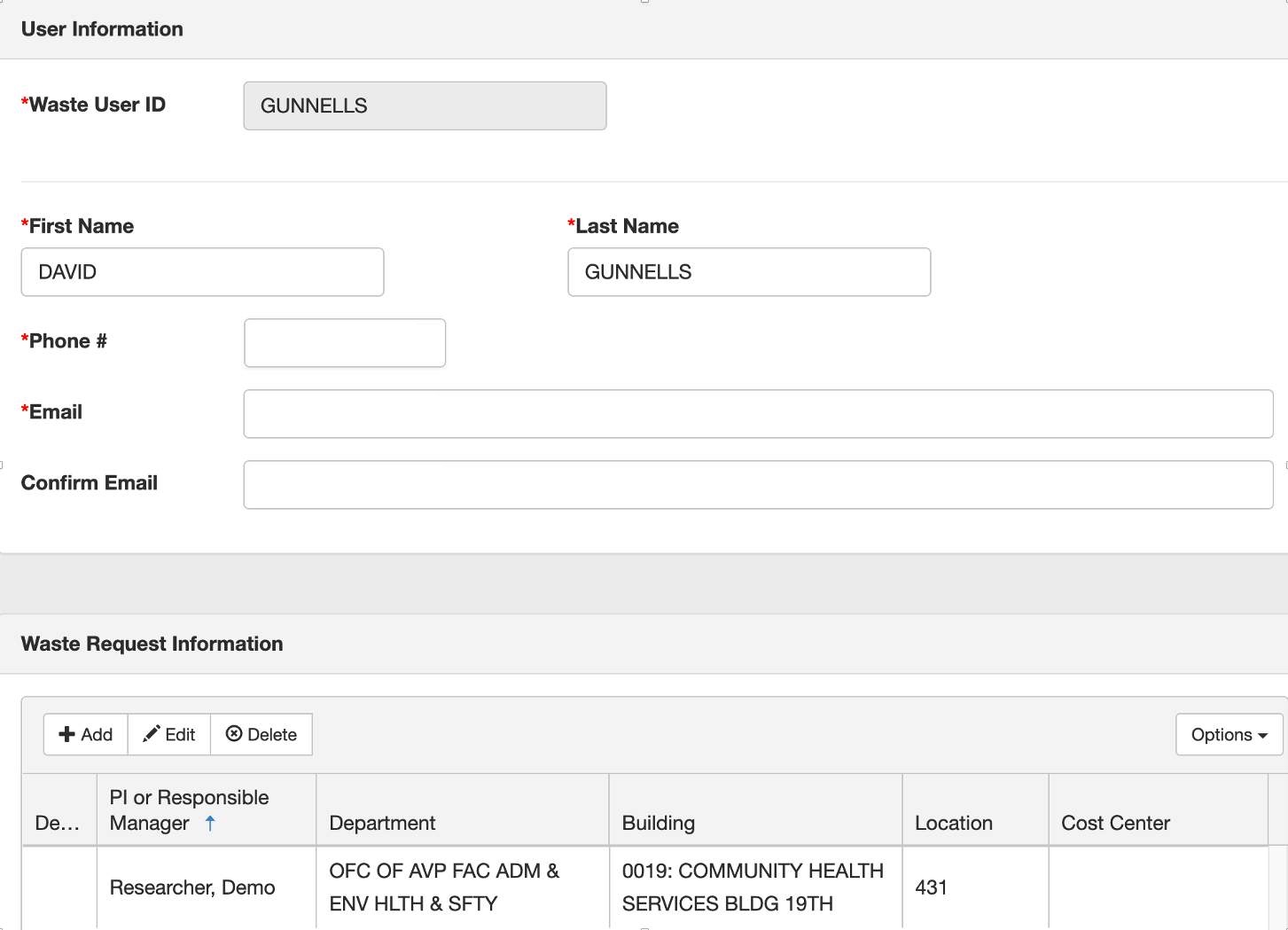Click the location cell showing 431

tap(931, 887)
